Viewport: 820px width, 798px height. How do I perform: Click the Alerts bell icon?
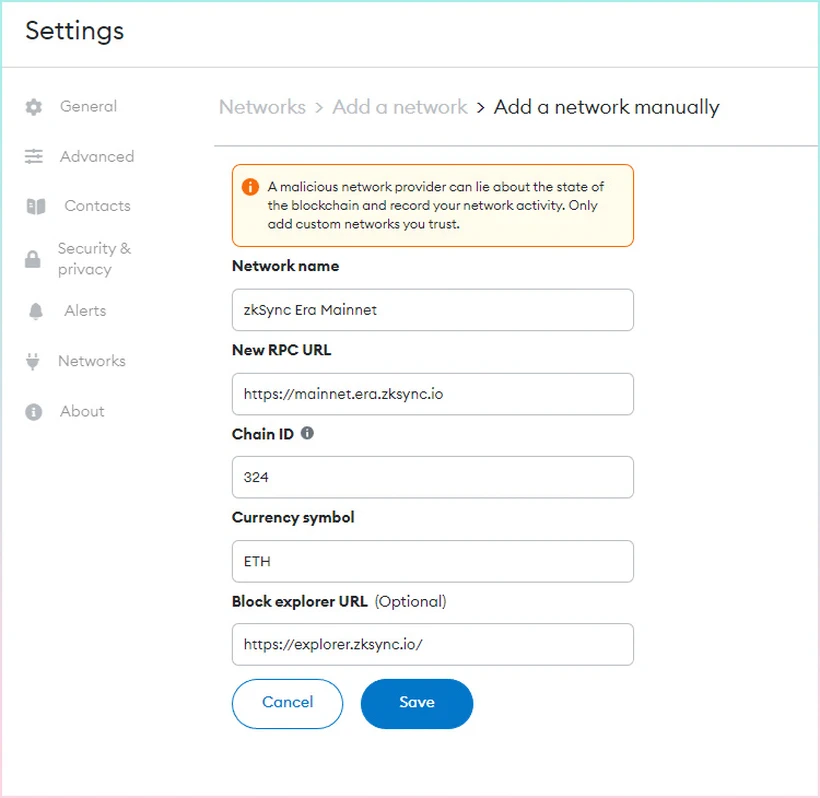click(35, 311)
